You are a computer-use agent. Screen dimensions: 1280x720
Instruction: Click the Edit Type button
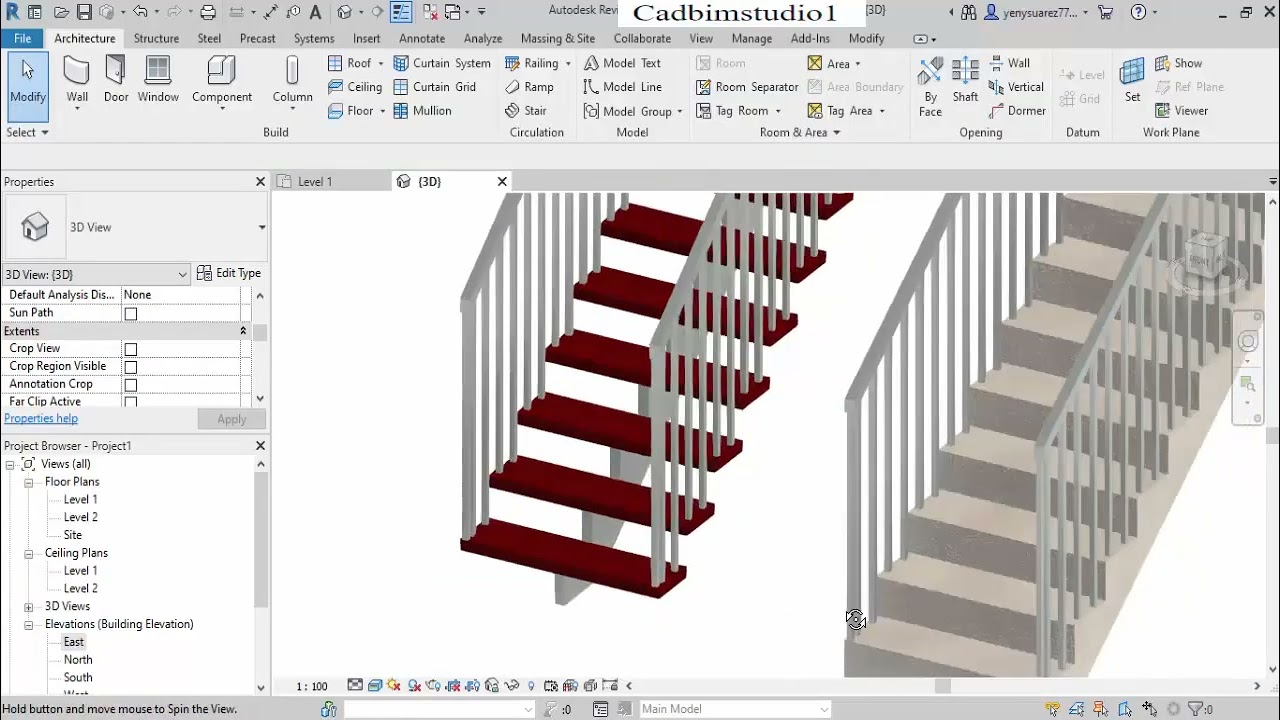click(229, 273)
